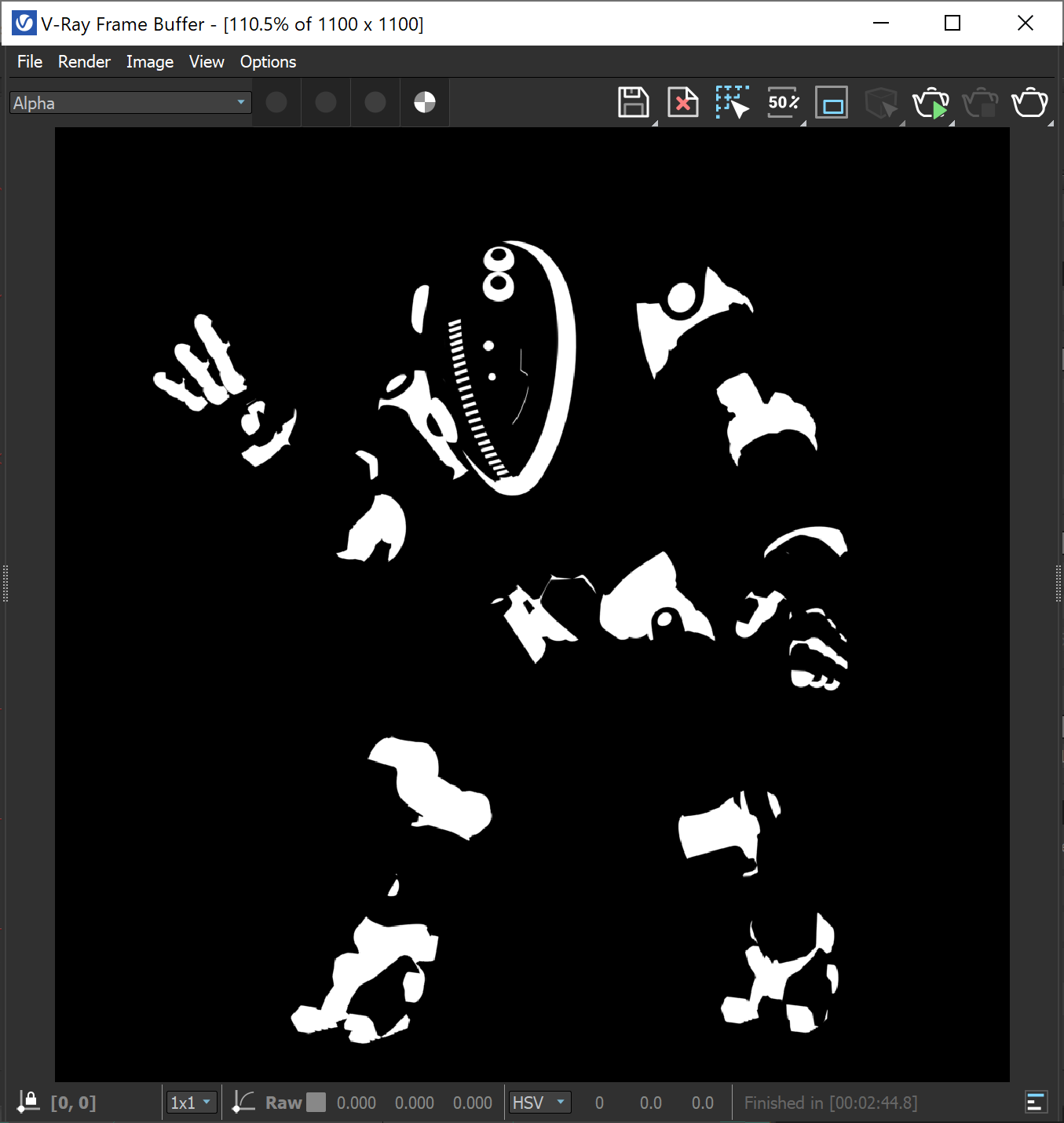Toggle the blue channel display
The height and width of the screenshot is (1123, 1064).
pos(375,102)
